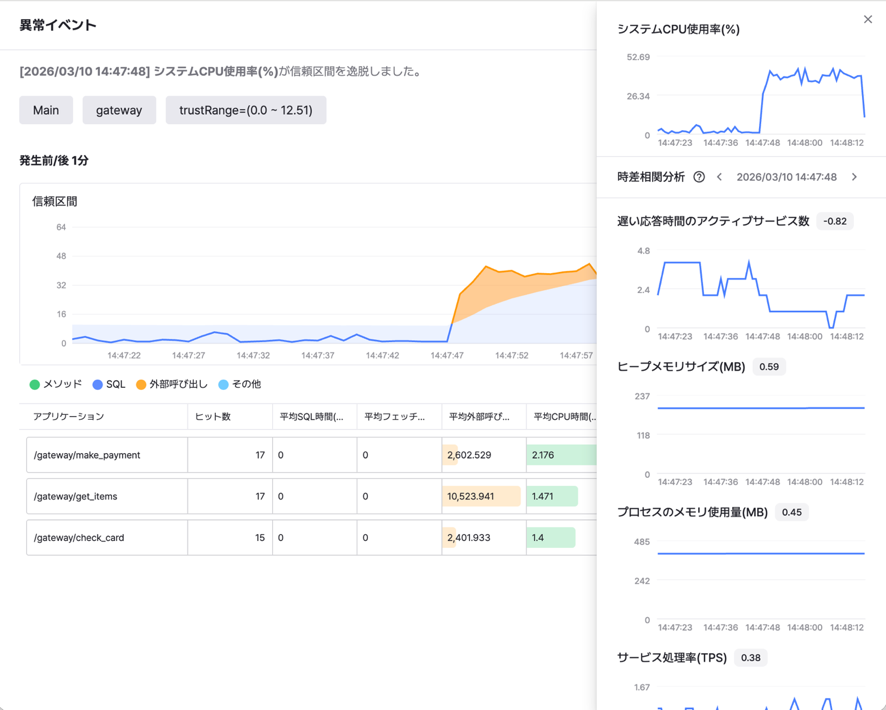Image resolution: width=886 pixels, height=710 pixels.
Task: Click the Main tag chip
Action: (46, 110)
